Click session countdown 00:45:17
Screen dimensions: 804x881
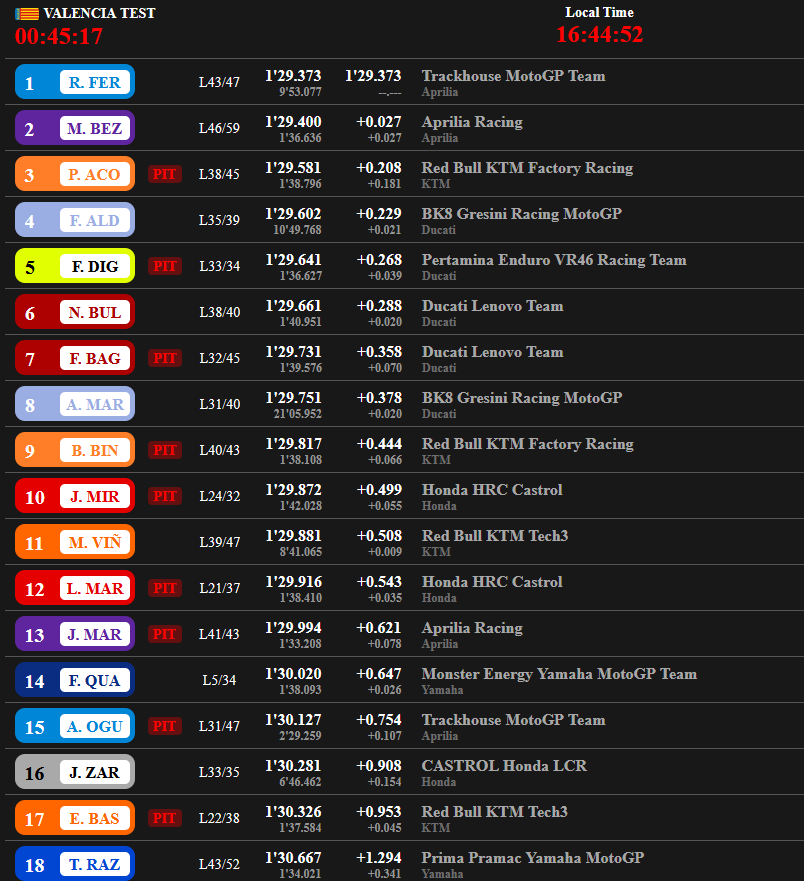[59, 37]
